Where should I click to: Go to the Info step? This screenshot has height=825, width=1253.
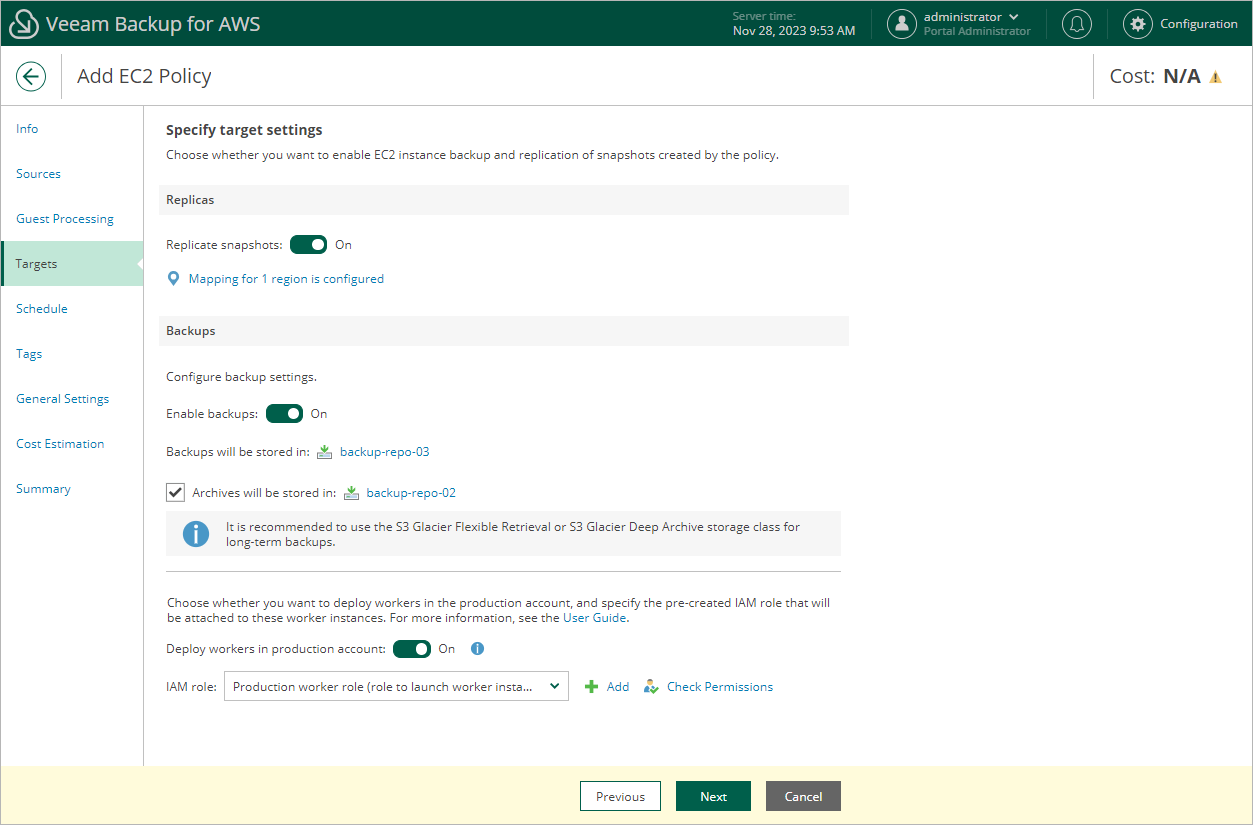[27, 129]
